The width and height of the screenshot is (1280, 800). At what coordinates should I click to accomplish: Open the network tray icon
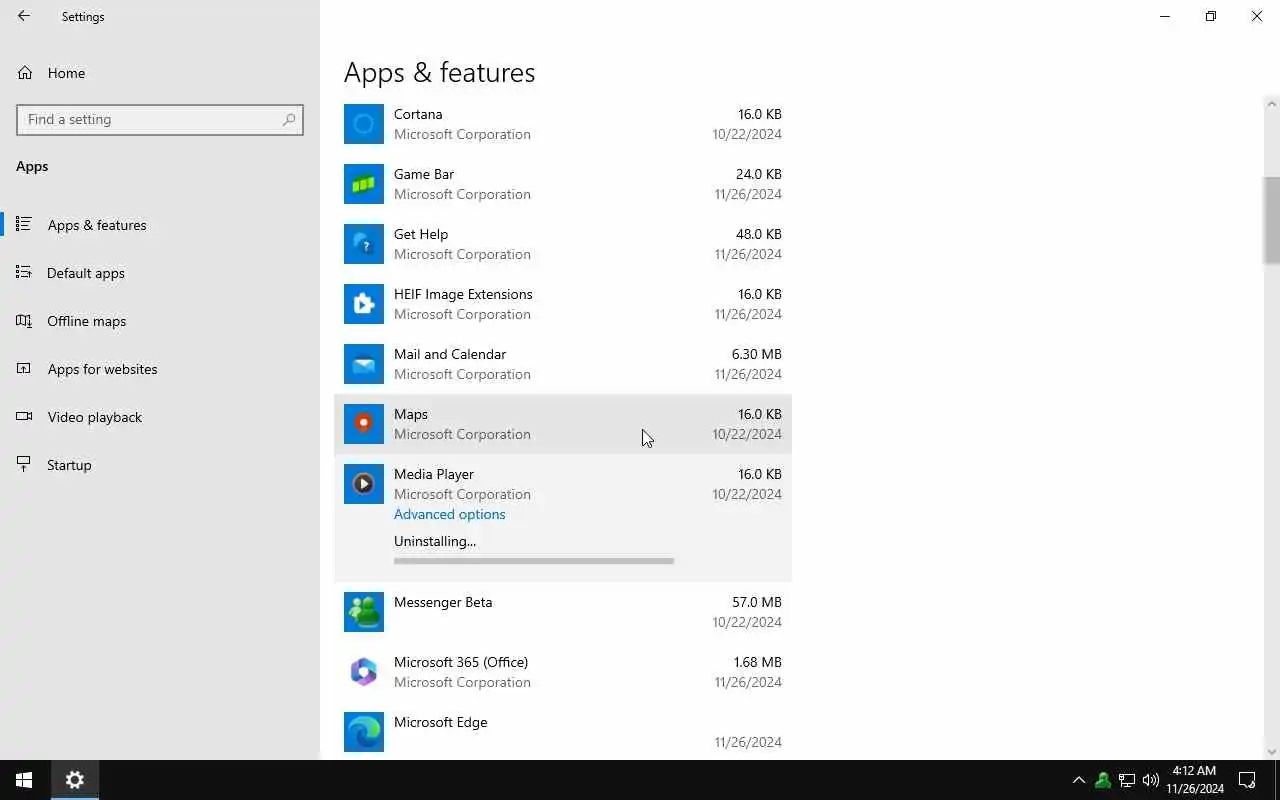coord(1127,780)
